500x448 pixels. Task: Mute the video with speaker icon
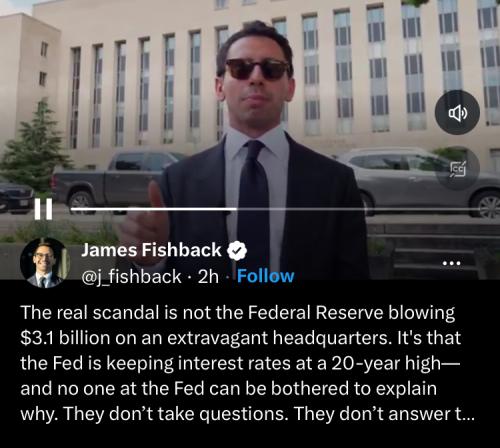coord(457,112)
